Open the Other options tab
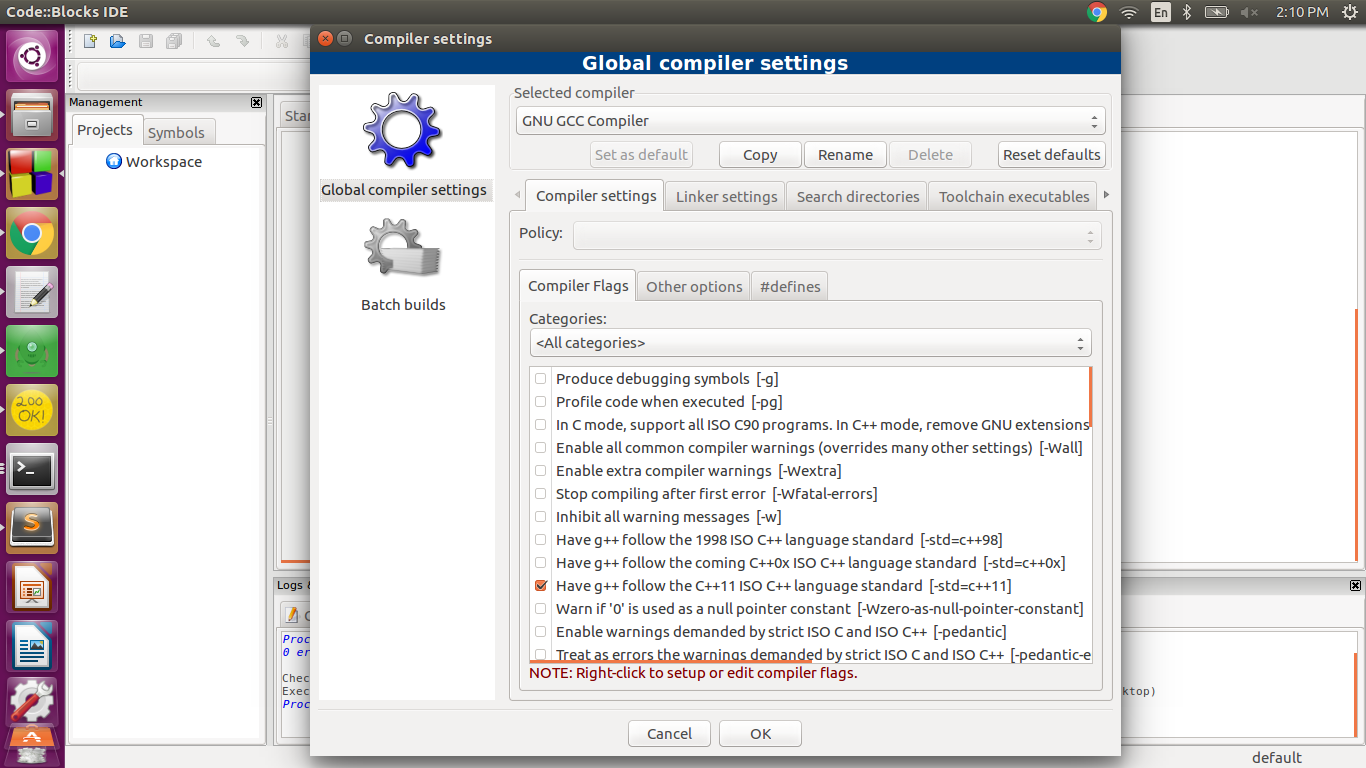This screenshot has width=1366, height=768. 694,287
